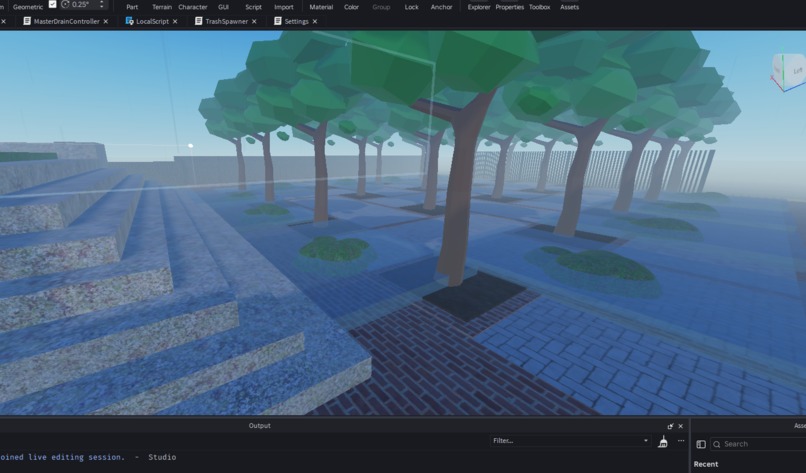Toggle the Assets panel button
The image size is (806, 473).
click(570, 7)
